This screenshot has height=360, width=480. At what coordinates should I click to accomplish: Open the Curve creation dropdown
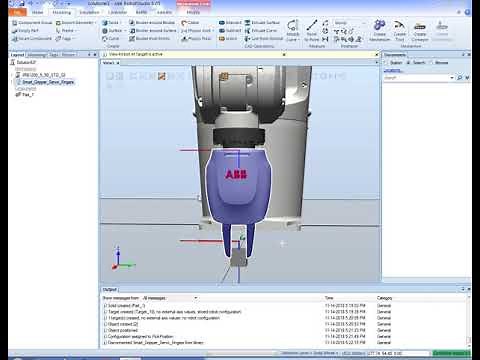[x=111, y=39]
